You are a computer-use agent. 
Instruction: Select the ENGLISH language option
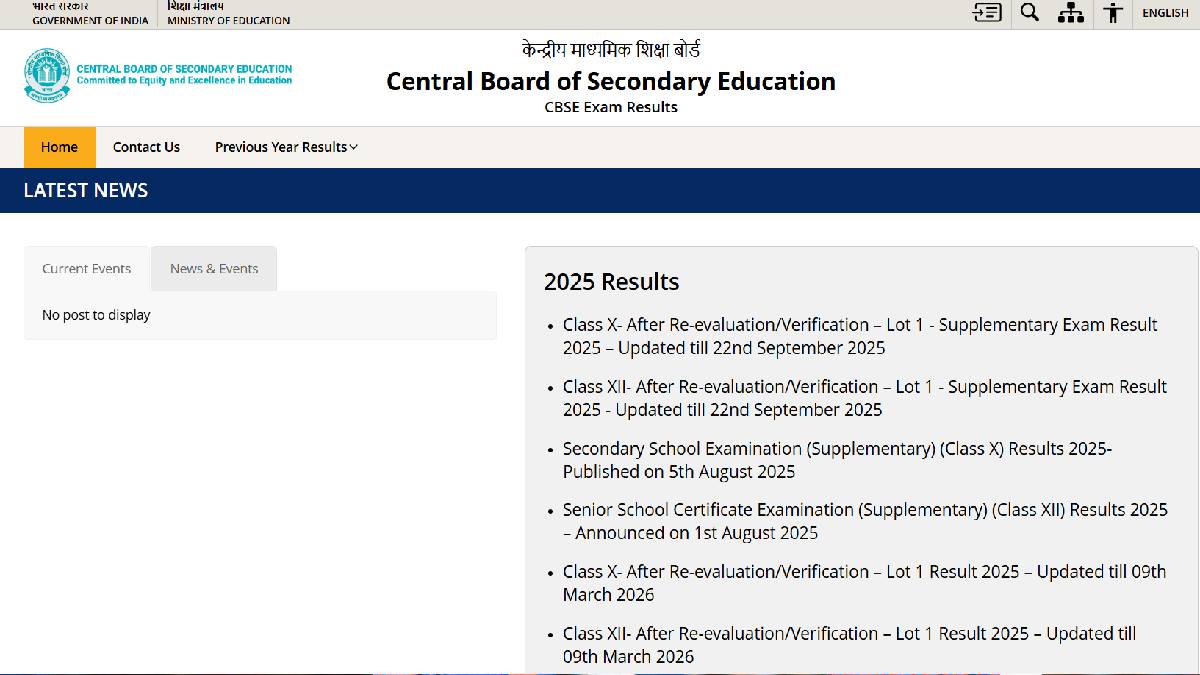coord(1164,13)
